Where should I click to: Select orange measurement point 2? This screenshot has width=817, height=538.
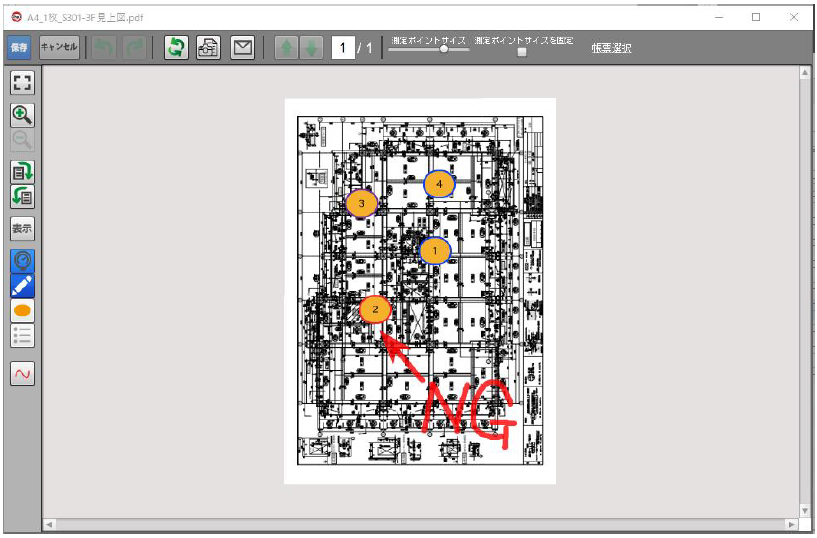tap(375, 310)
